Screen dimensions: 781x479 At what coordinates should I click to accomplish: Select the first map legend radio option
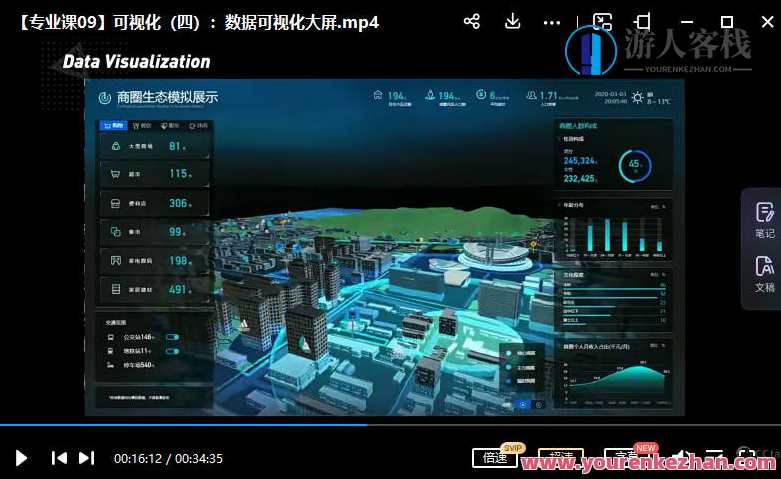coord(509,353)
